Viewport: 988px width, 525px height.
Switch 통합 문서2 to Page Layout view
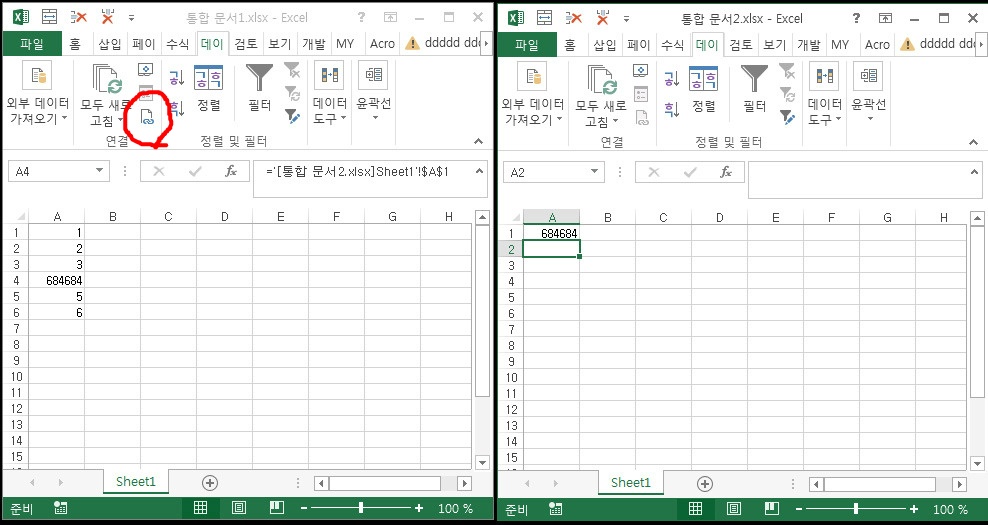[x=733, y=509]
